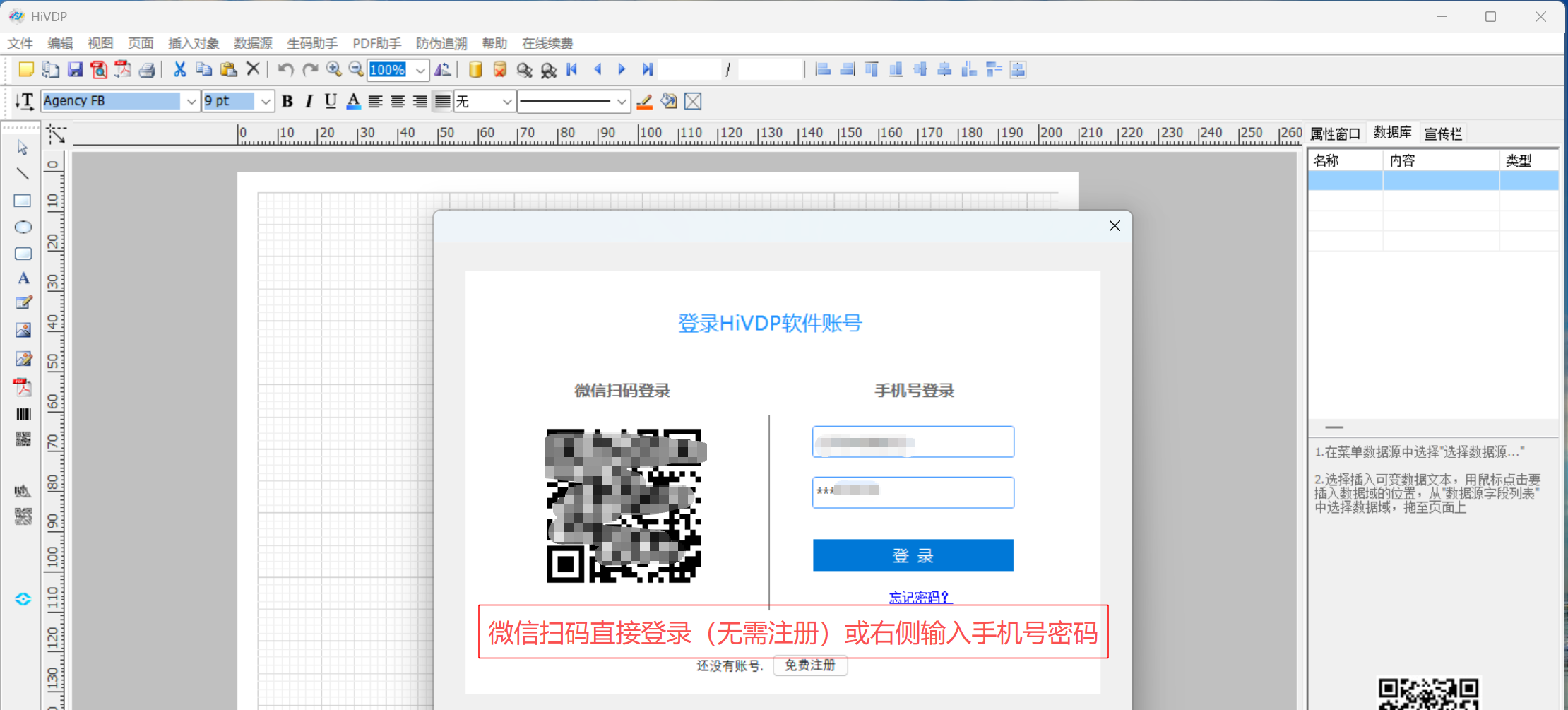Toggle underline formatting
The height and width of the screenshot is (710, 1568).
click(x=331, y=102)
